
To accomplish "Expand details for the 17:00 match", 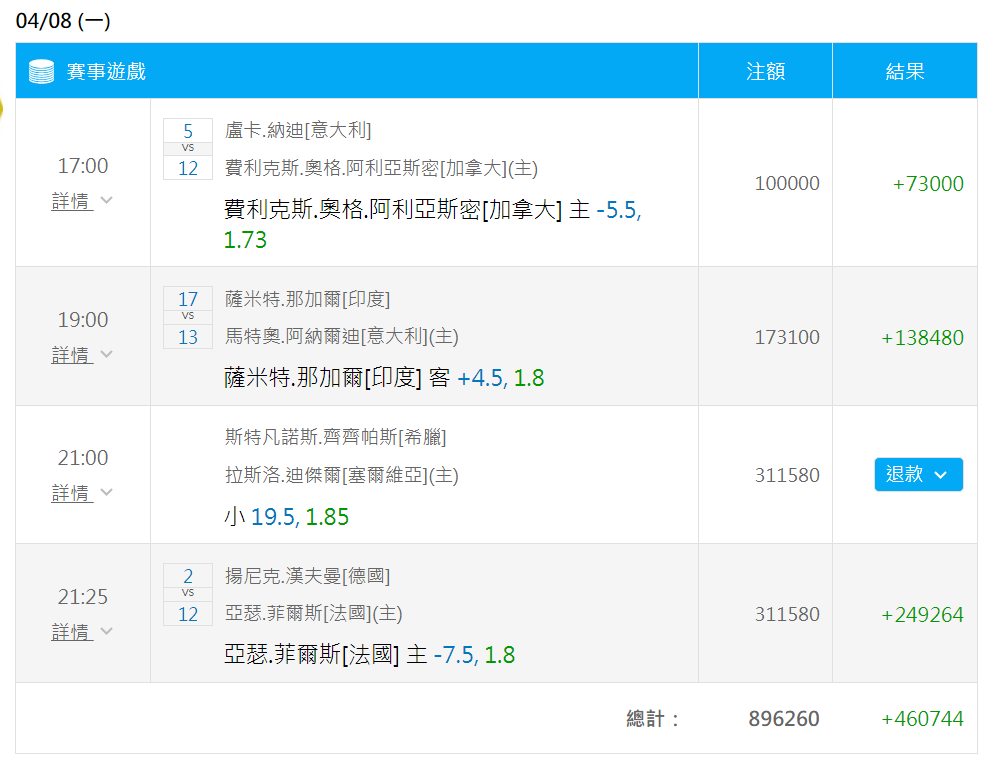I will point(72,201).
